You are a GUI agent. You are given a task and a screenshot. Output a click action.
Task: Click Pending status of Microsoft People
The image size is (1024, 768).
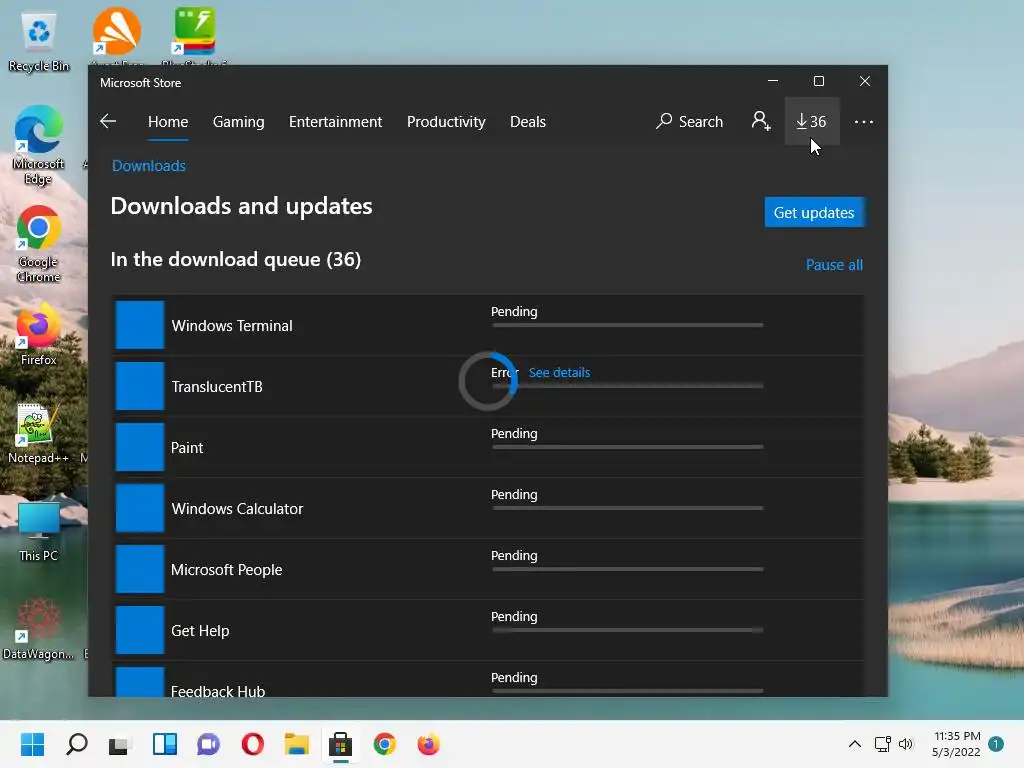pyautogui.click(x=514, y=556)
